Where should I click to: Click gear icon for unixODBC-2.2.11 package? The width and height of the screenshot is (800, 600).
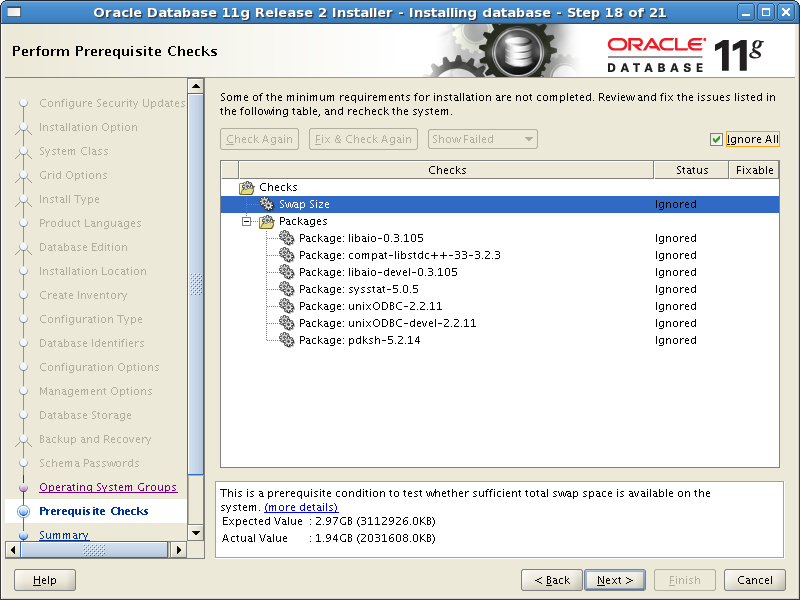tap(287, 306)
